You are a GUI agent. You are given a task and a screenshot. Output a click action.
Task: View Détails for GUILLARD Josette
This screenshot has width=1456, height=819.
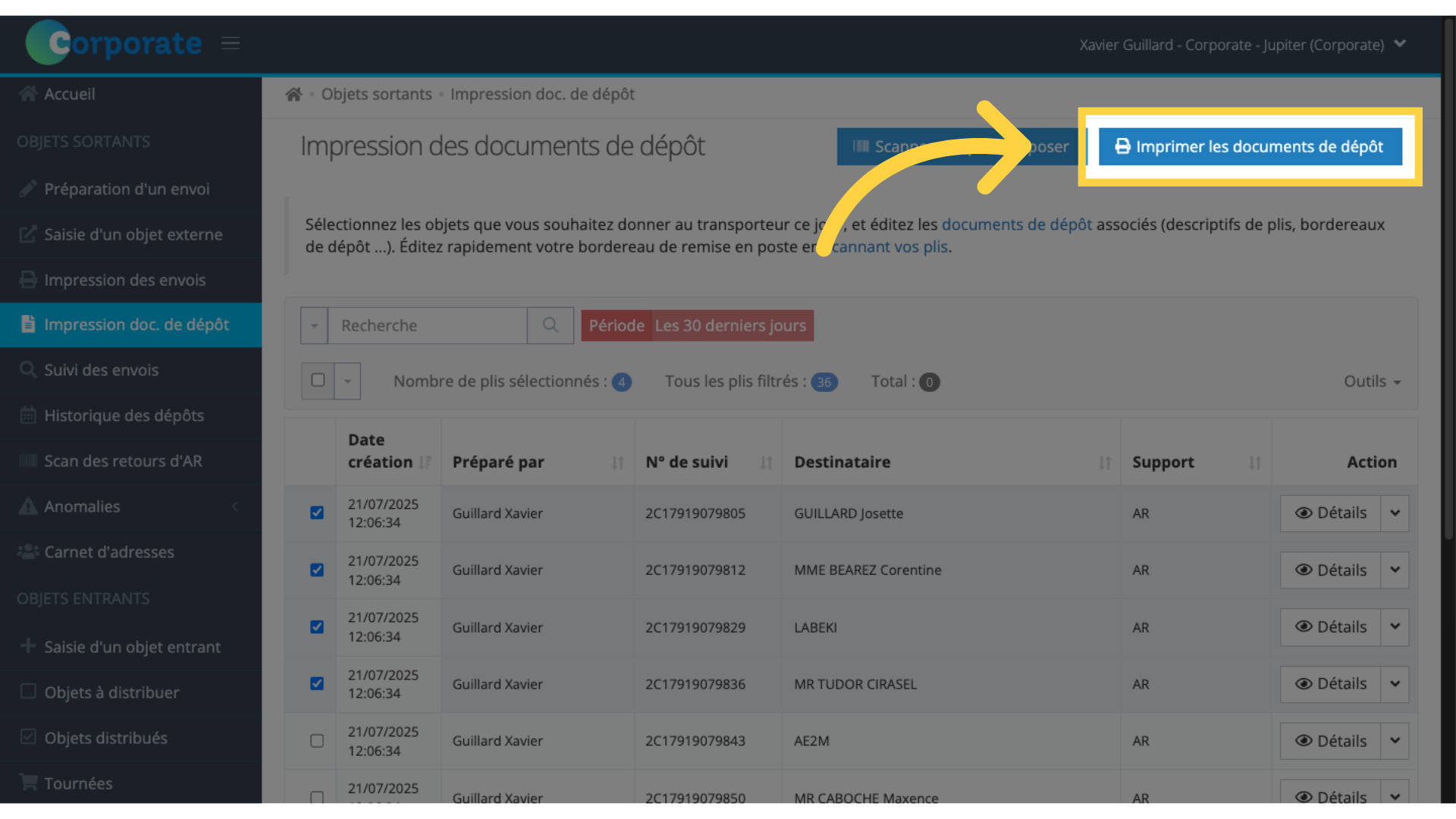tap(1330, 513)
